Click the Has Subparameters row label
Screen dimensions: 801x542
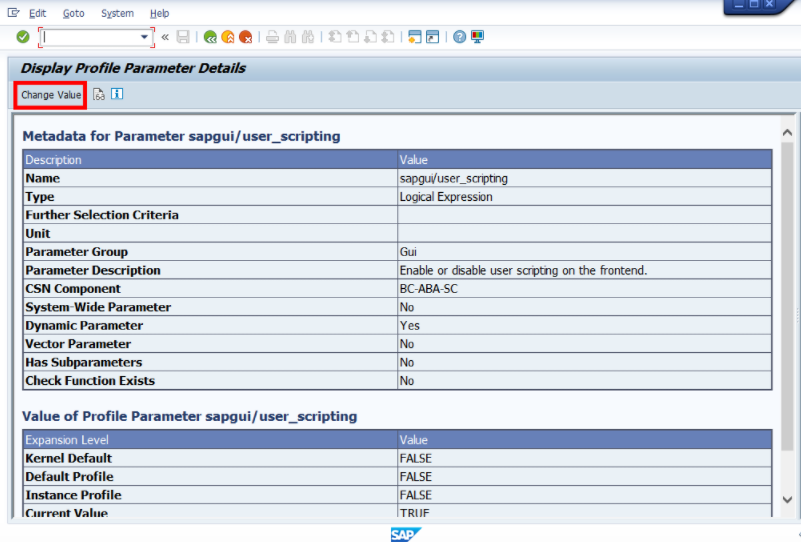click(x=84, y=362)
